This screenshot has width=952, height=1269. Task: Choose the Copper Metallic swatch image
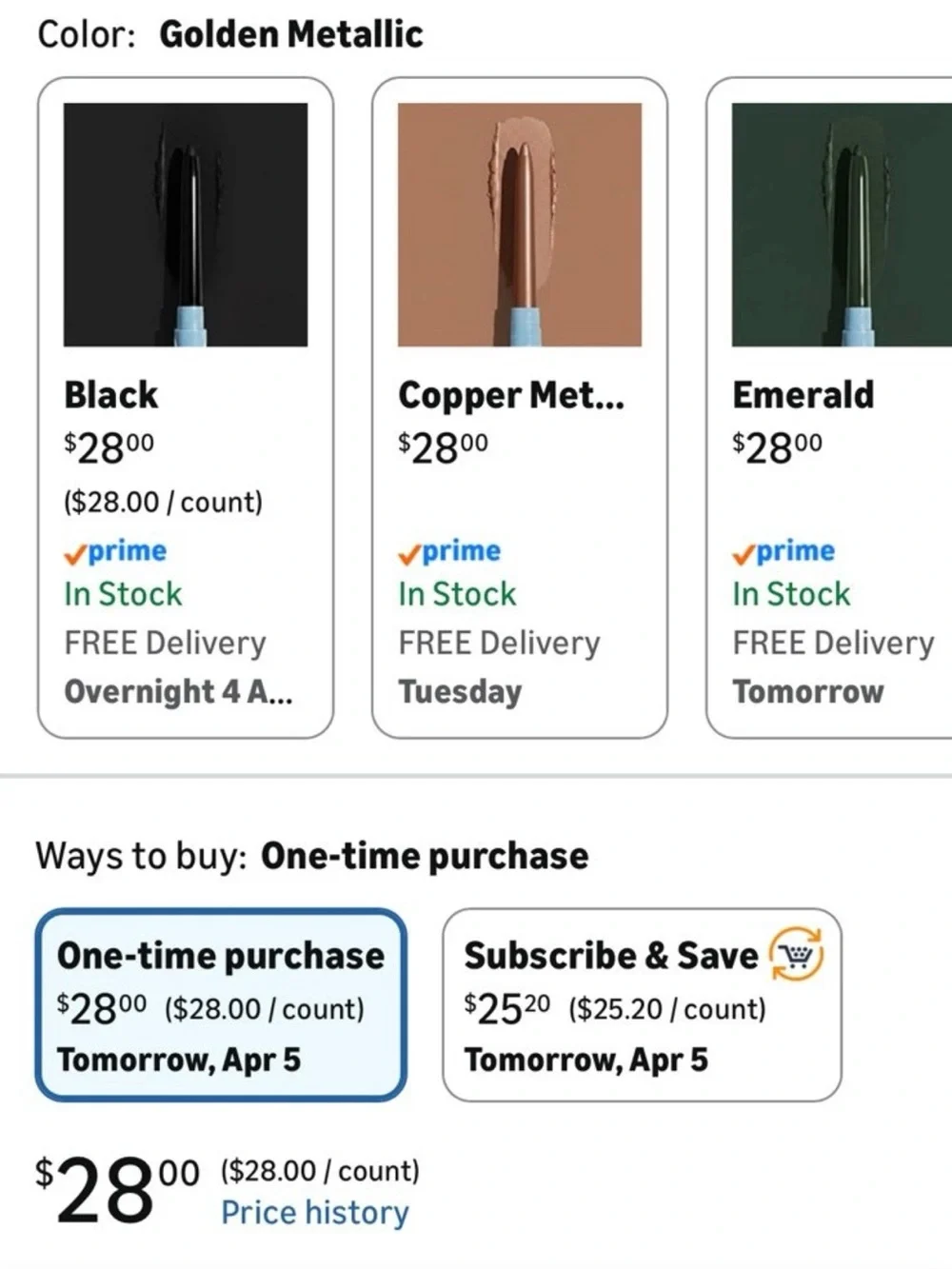tap(520, 225)
